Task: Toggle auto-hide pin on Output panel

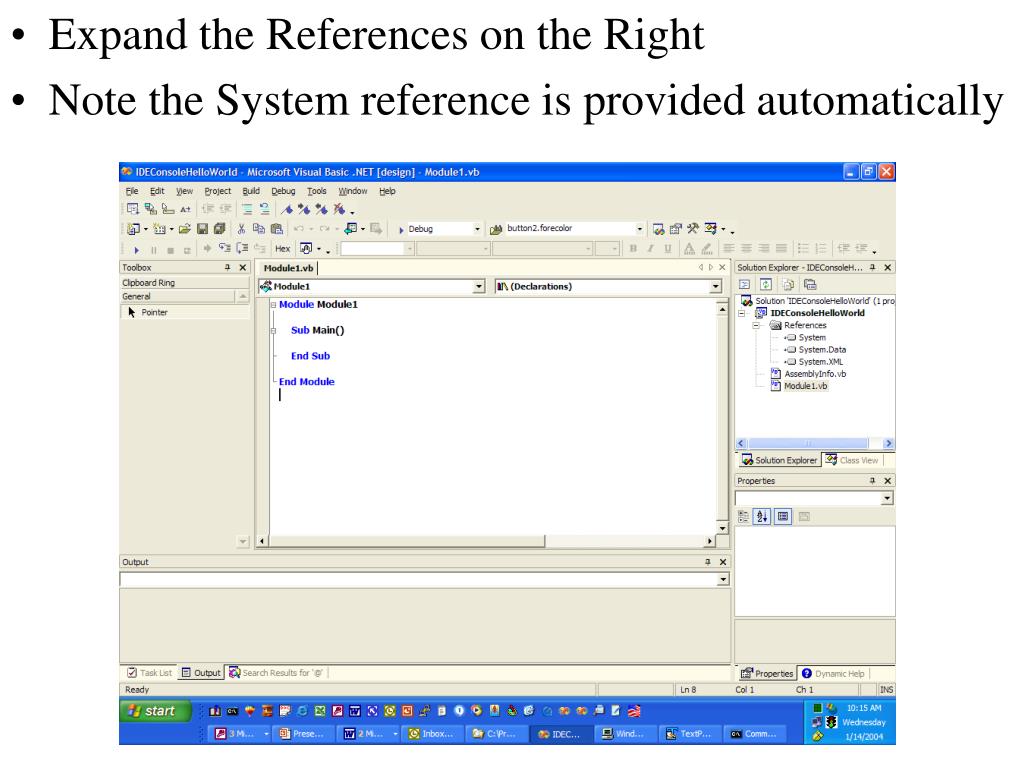Action: [707, 562]
